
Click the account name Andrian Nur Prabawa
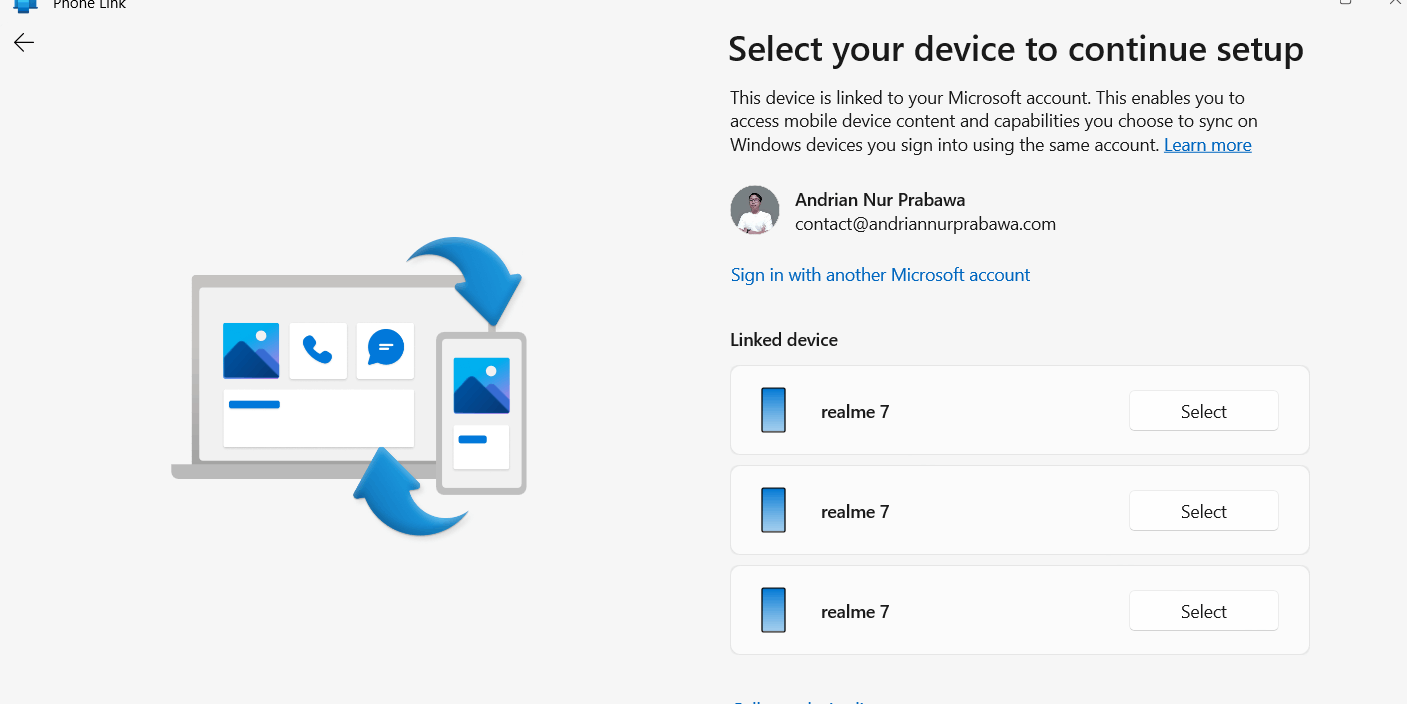[x=880, y=200]
